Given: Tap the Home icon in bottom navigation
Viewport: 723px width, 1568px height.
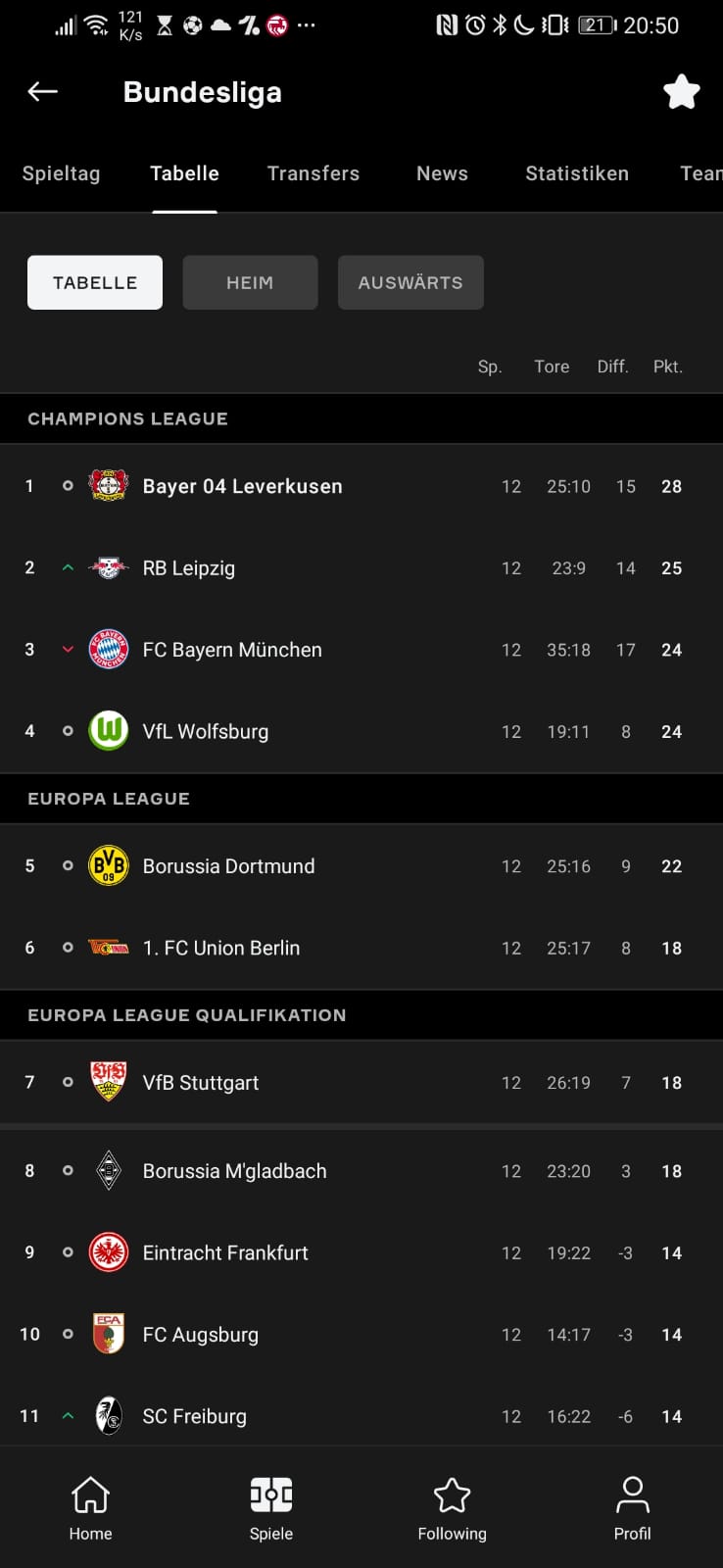Looking at the screenshot, I should [x=90, y=1508].
